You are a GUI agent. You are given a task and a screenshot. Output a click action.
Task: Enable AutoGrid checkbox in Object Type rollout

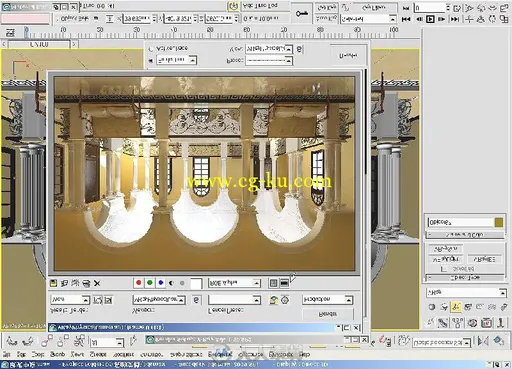(x=443, y=269)
